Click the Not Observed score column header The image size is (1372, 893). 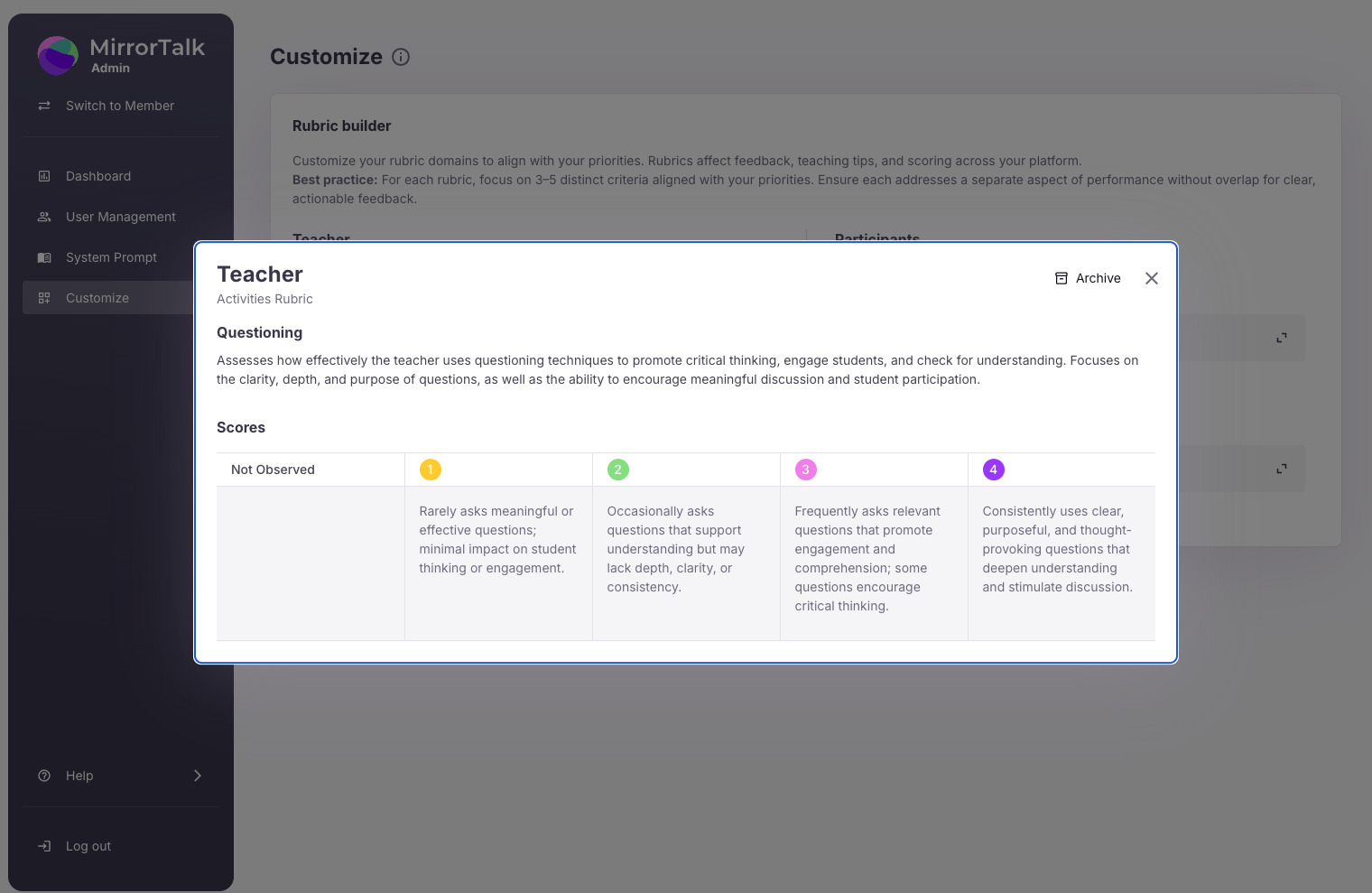(273, 470)
